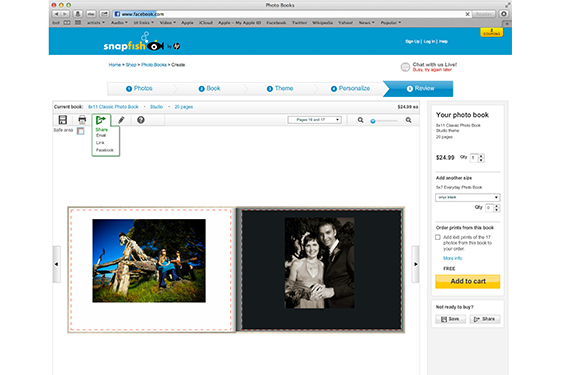Click the Home breadcrumb link
This screenshot has height=375, width=566.
[115, 65]
